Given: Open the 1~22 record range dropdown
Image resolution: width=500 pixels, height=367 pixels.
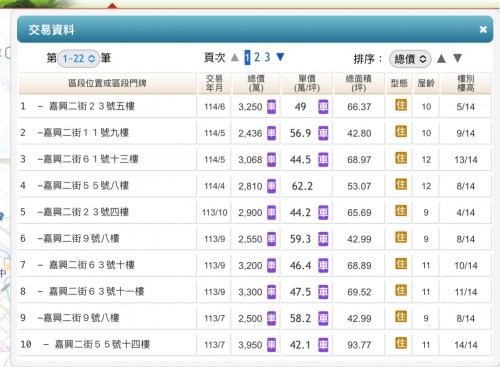Looking at the screenshot, I should point(78,59).
